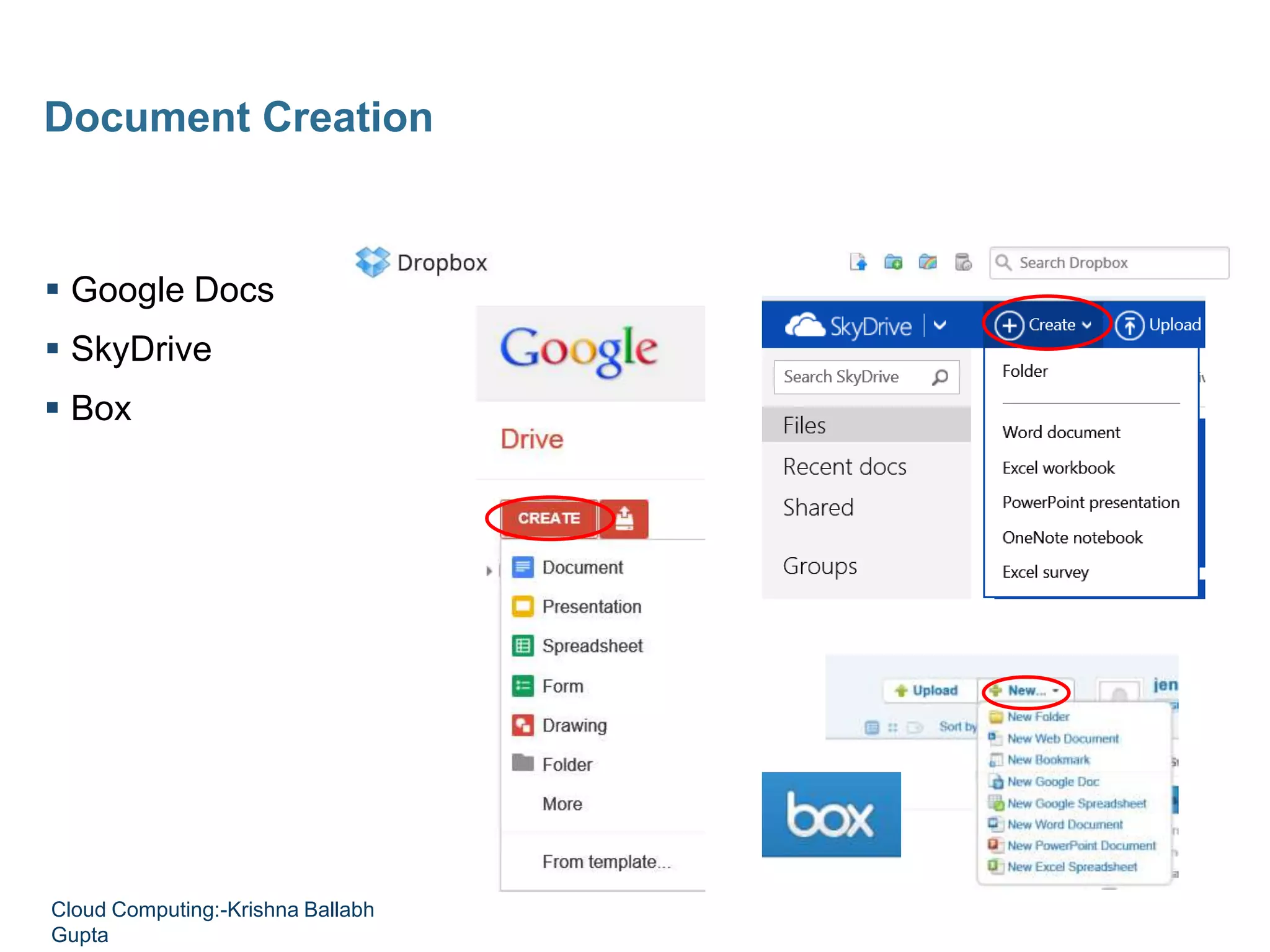Choose New Bookmark in Box menu

point(1047,760)
